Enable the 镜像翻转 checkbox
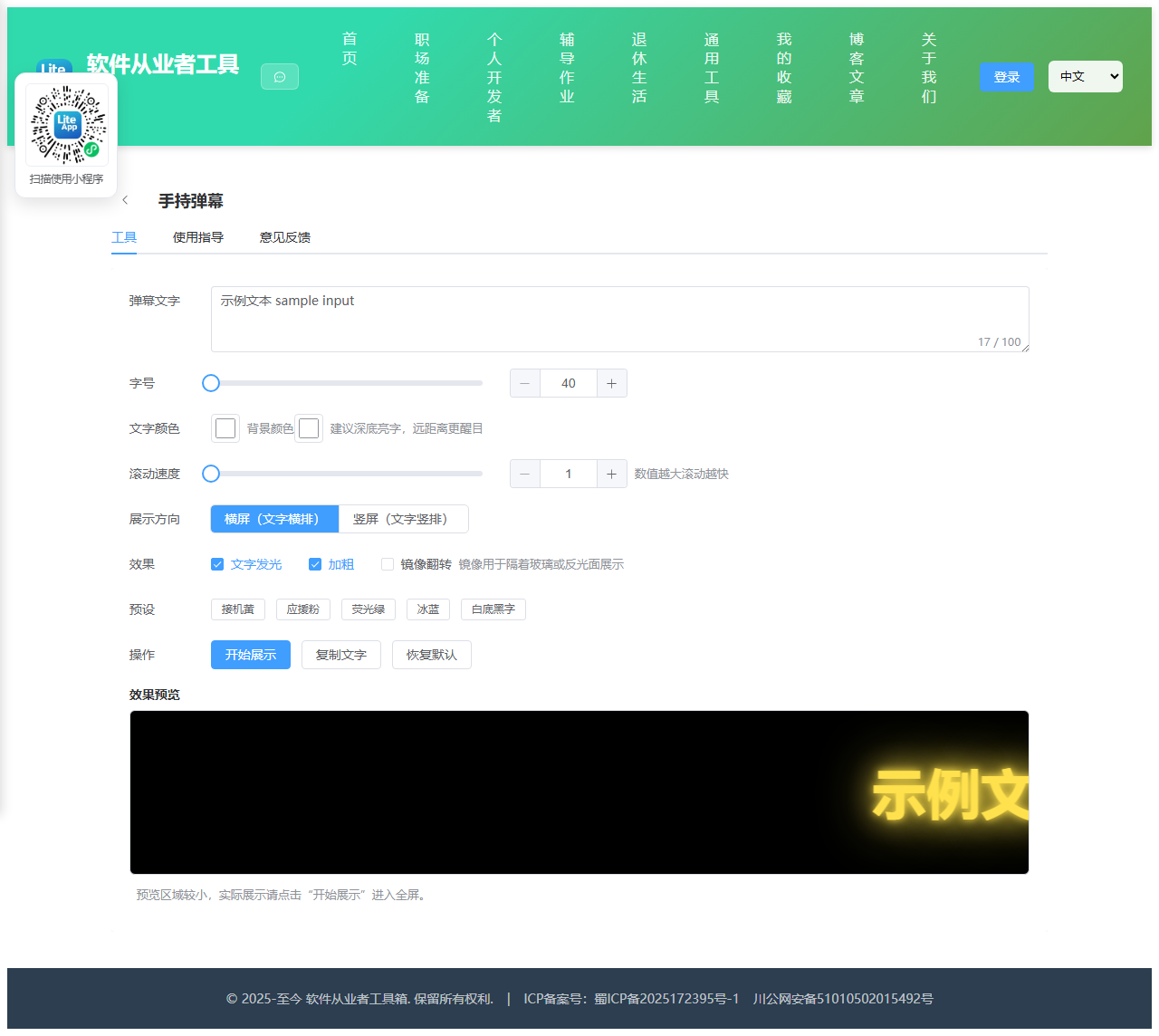Image resolution: width=1159 pixels, height=1036 pixels. coord(388,564)
